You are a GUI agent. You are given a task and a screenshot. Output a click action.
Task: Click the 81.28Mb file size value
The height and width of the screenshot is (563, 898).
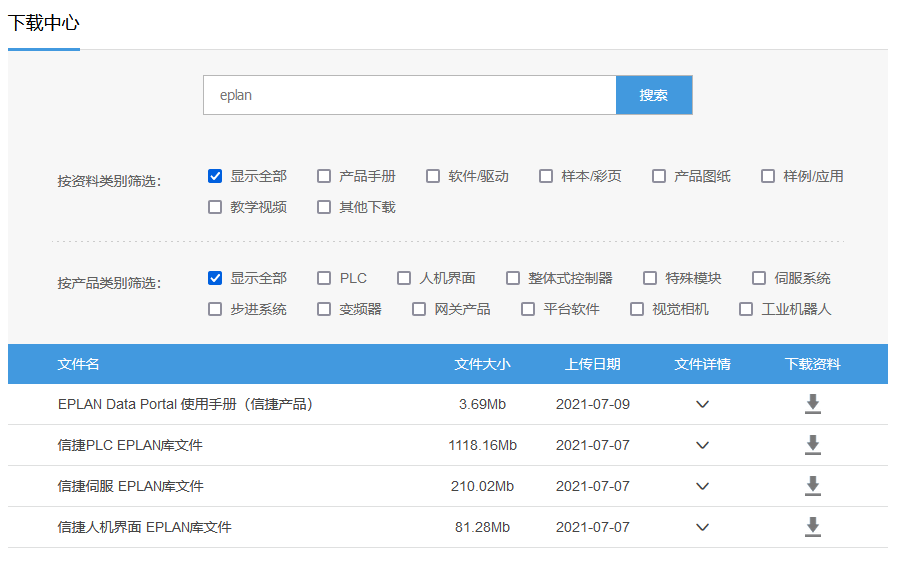pos(482,527)
